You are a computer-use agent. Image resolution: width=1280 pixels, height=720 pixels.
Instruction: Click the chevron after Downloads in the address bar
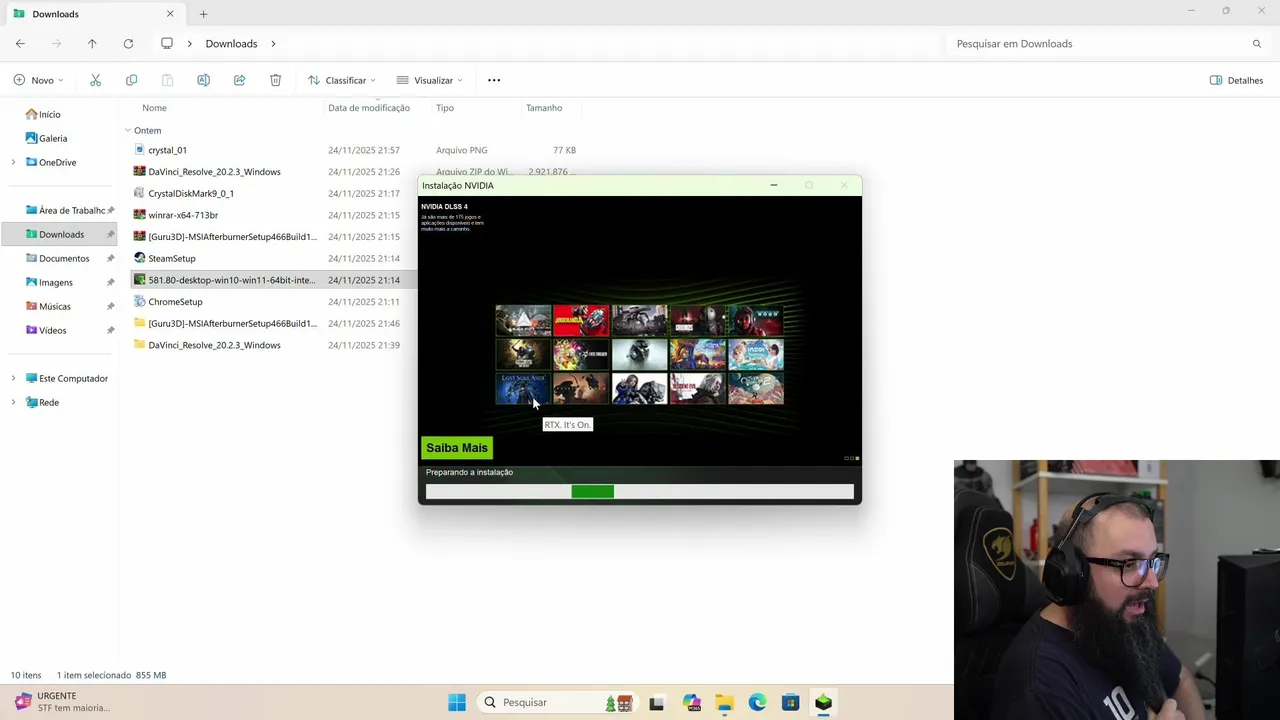(273, 44)
